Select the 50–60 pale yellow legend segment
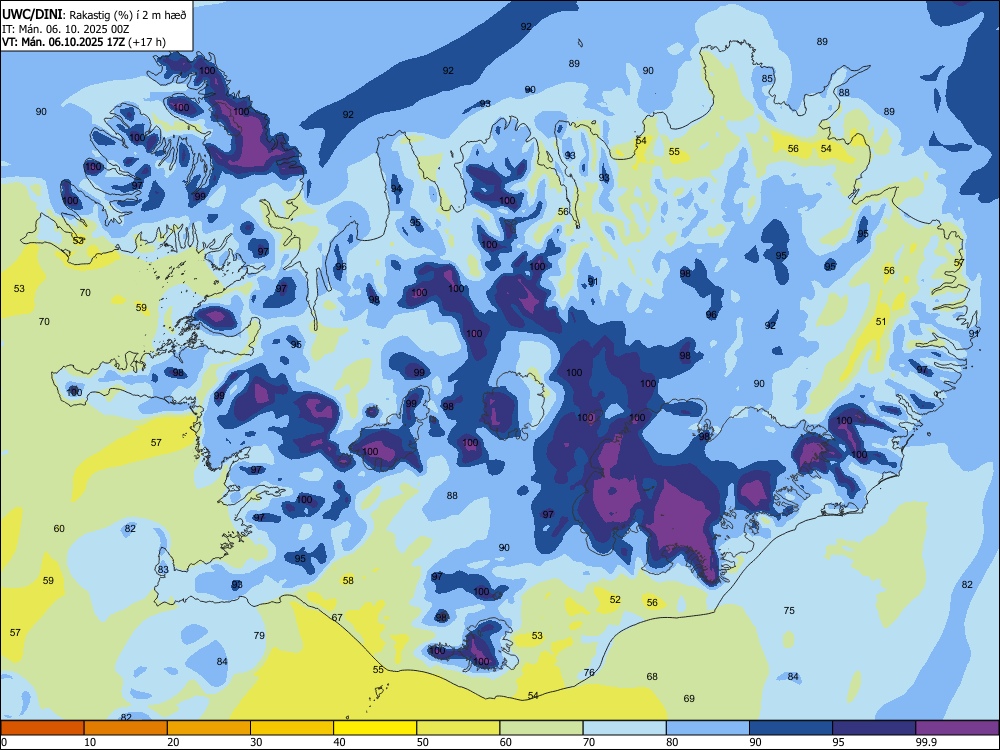The height and width of the screenshot is (750, 1000). click(458, 728)
